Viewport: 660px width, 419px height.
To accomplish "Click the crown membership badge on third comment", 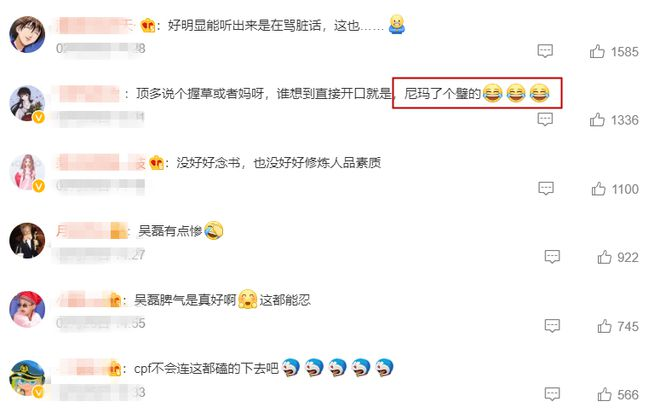I will (x=157, y=163).
